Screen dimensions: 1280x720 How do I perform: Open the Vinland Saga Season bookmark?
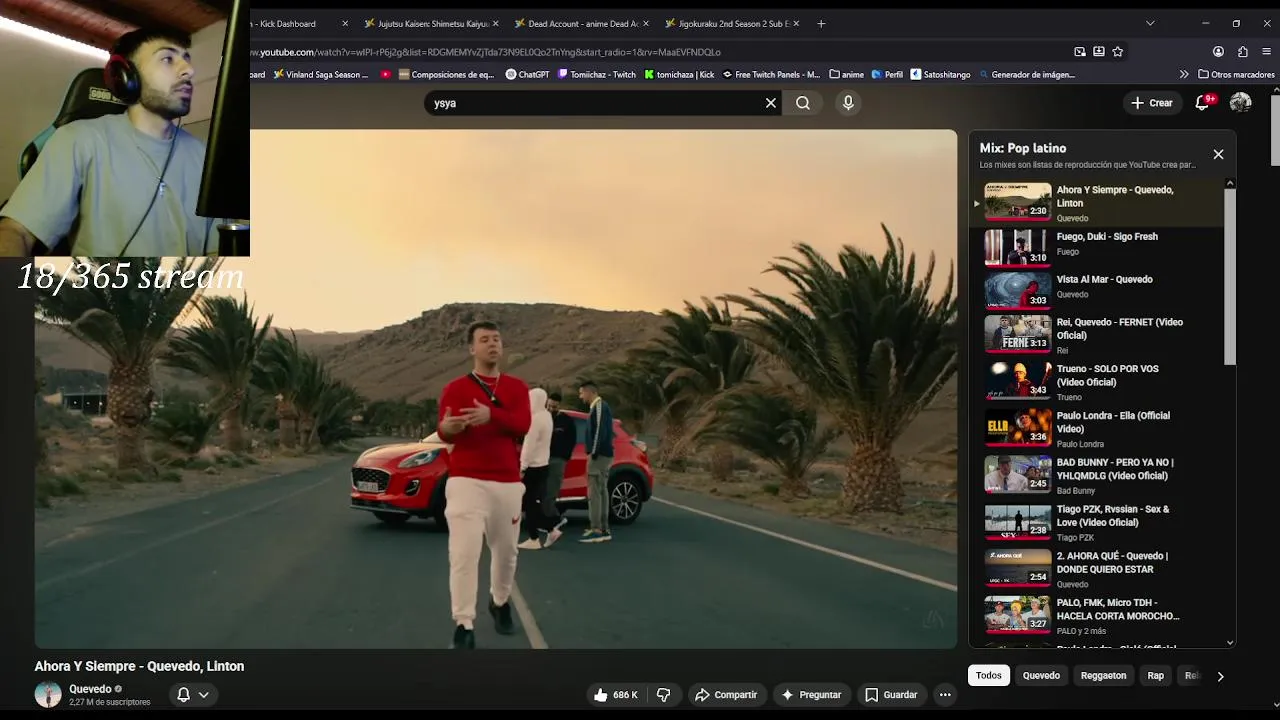320,74
